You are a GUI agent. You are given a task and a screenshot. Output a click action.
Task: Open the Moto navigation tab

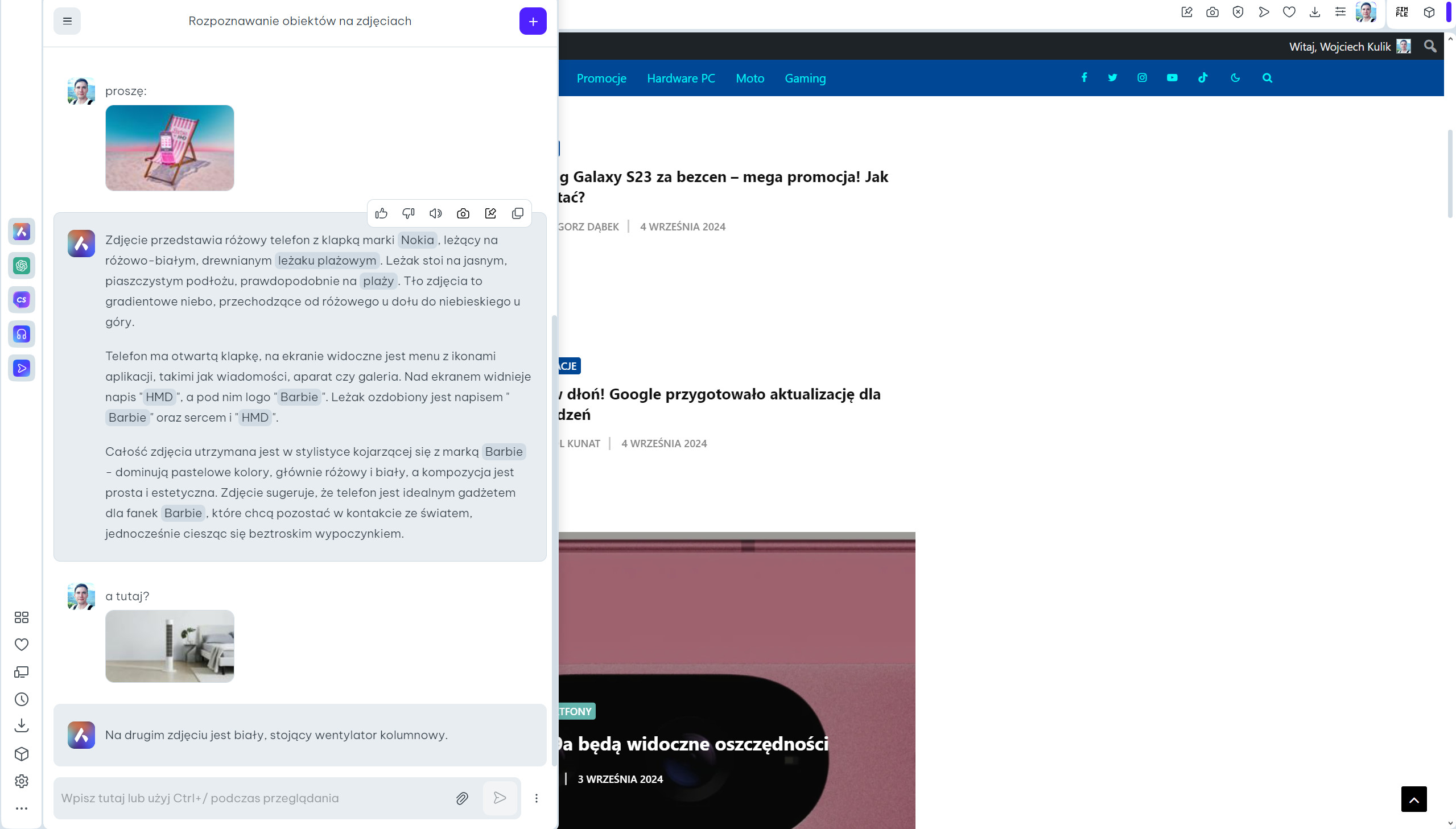coord(750,79)
